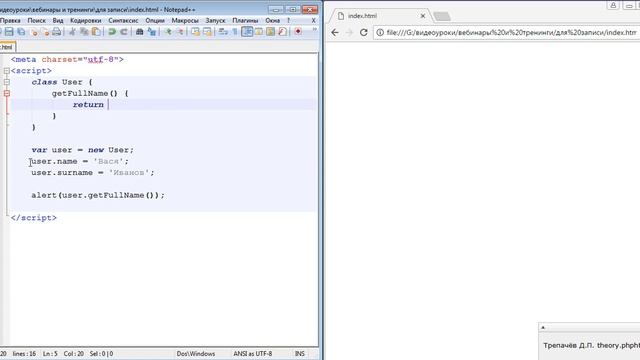Open the Окна menu

(272, 20)
